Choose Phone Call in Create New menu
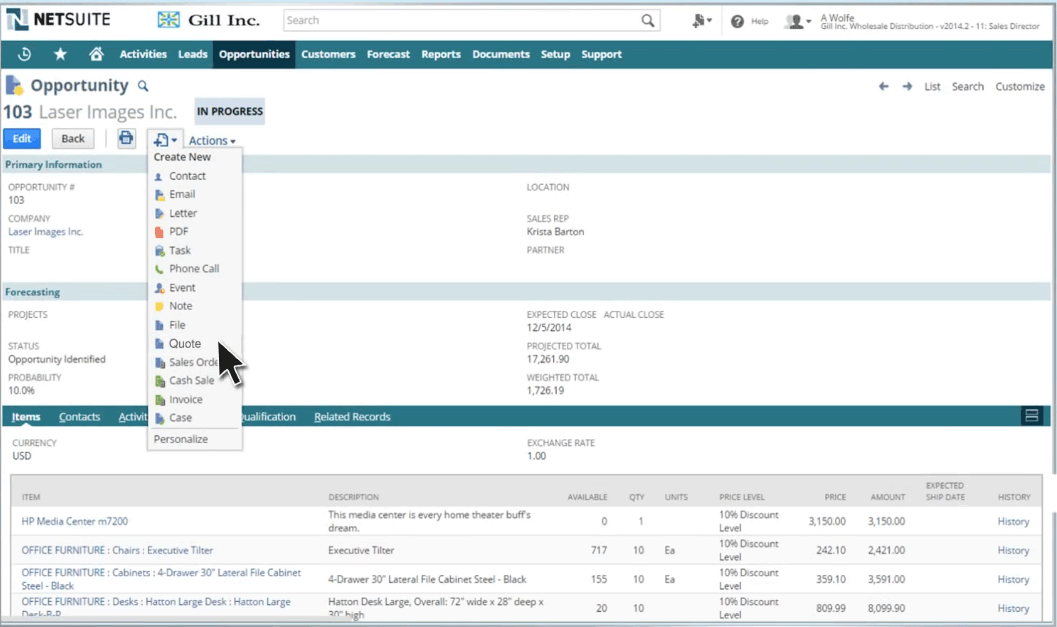The width and height of the screenshot is (1057, 627). [194, 269]
